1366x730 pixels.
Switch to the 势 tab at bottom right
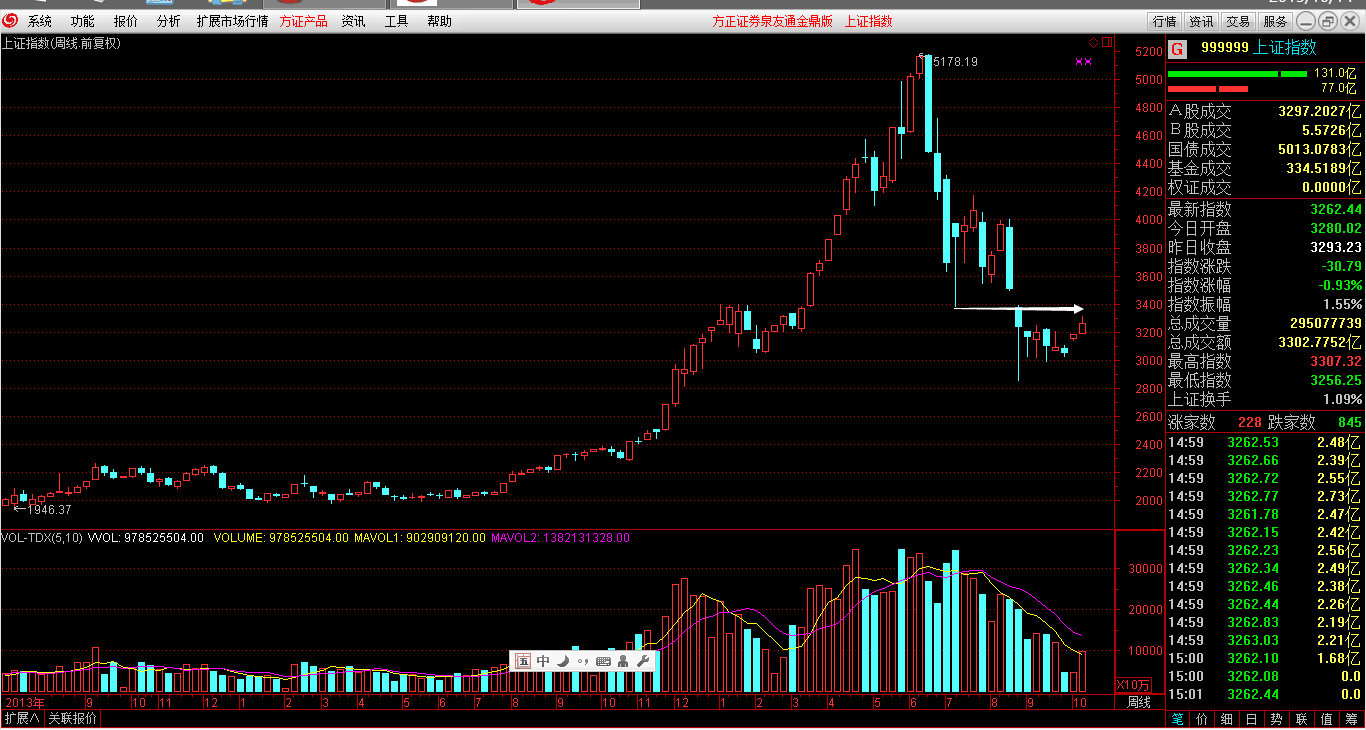point(1276,719)
